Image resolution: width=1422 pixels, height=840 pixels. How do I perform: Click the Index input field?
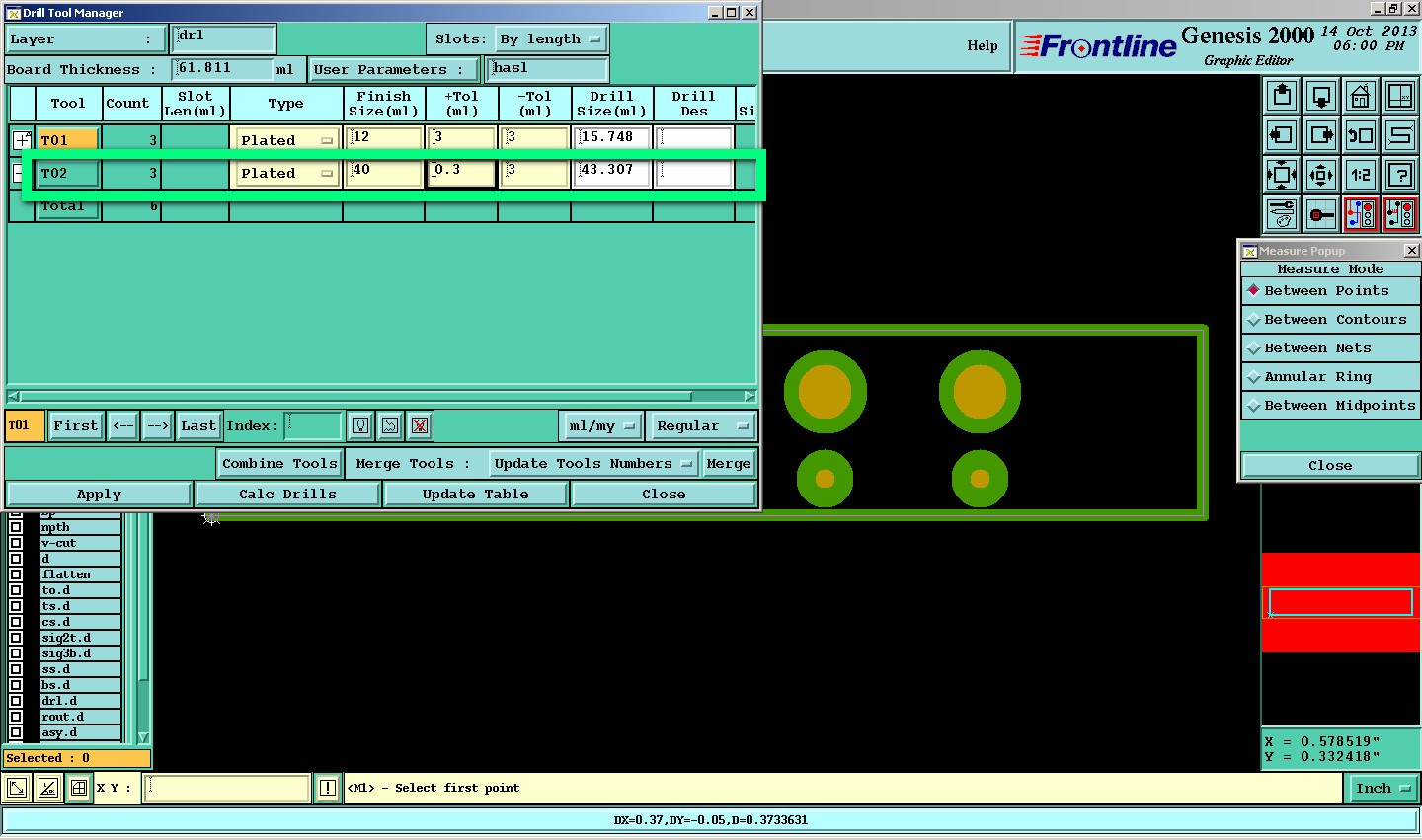(313, 426)
